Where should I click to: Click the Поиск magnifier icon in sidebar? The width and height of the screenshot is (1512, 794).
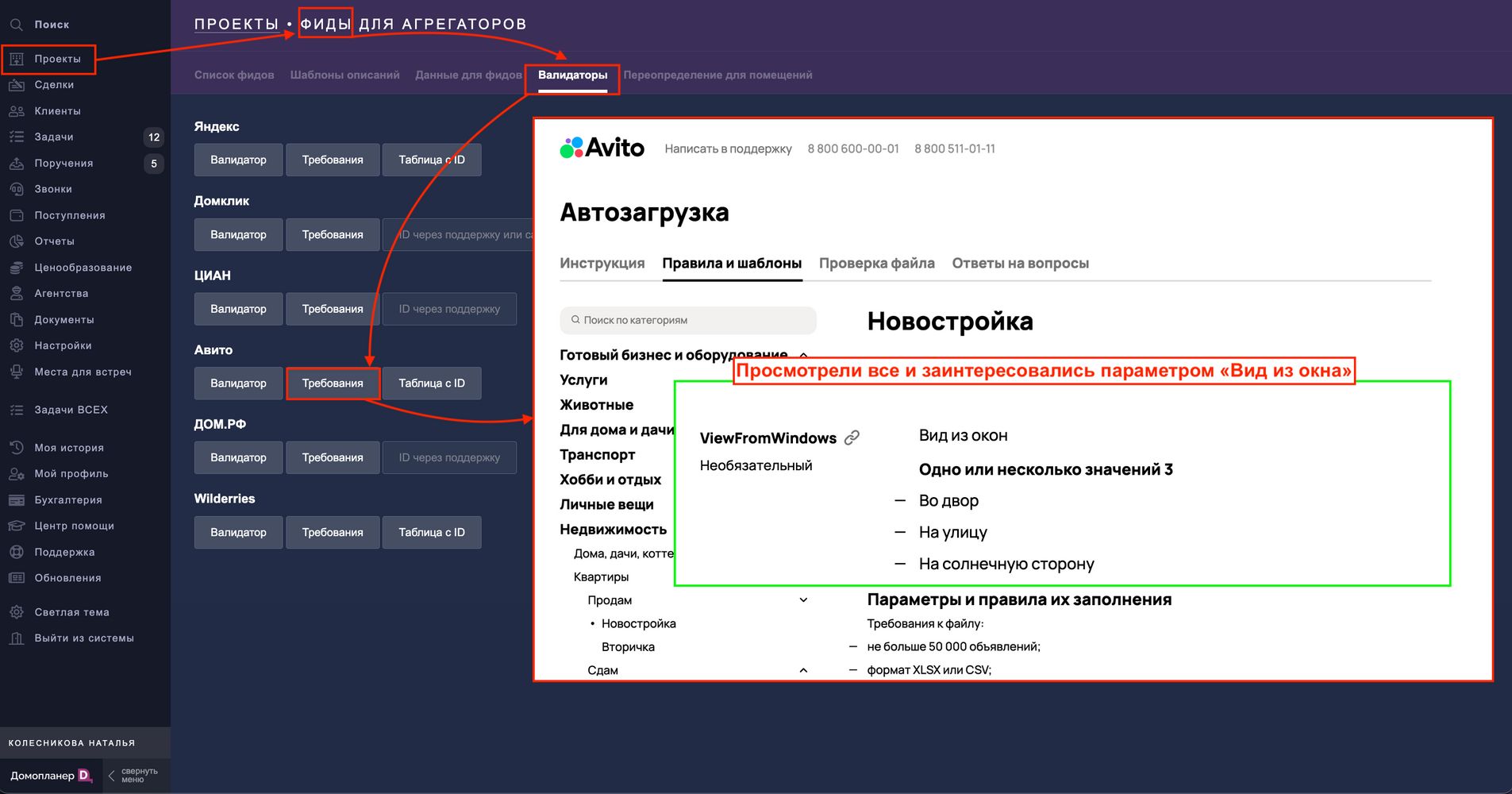17,25
